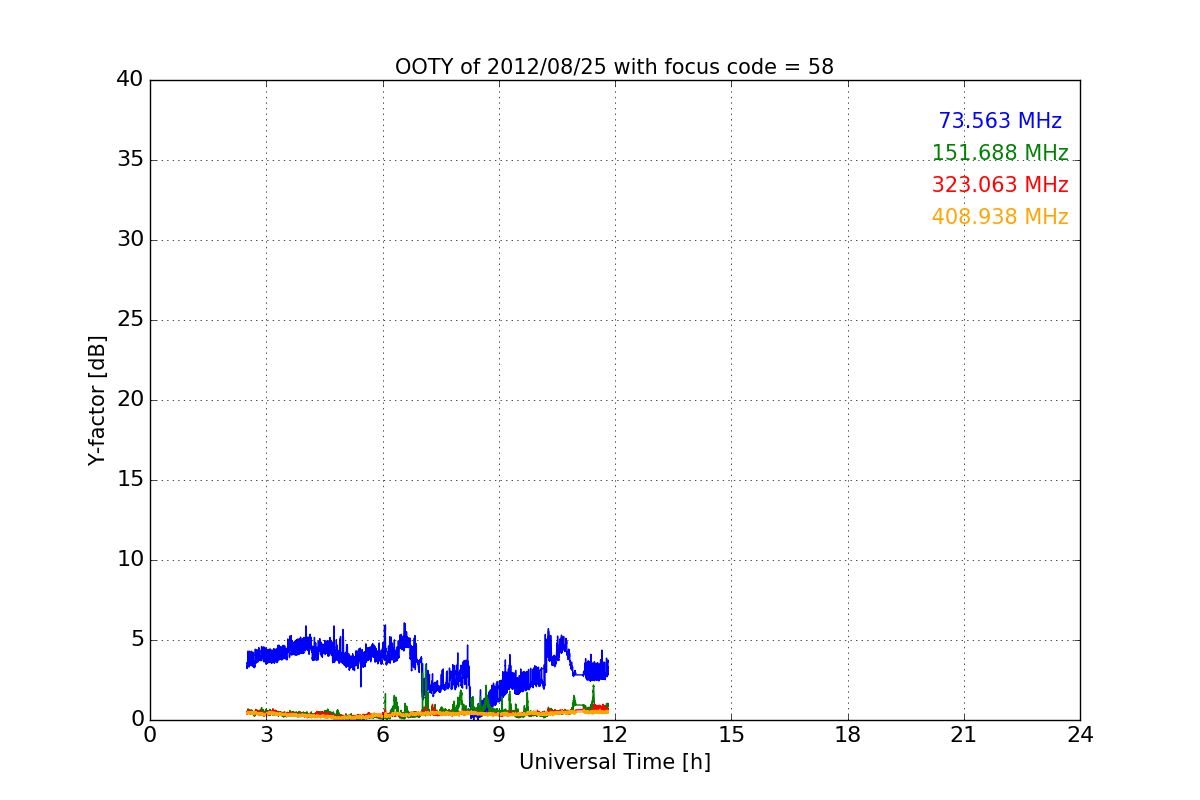Click the plot title 'OOTY of 2012/08/25'
The width and height of the screenshot is (1200, 800).
[x=614, y=67]
